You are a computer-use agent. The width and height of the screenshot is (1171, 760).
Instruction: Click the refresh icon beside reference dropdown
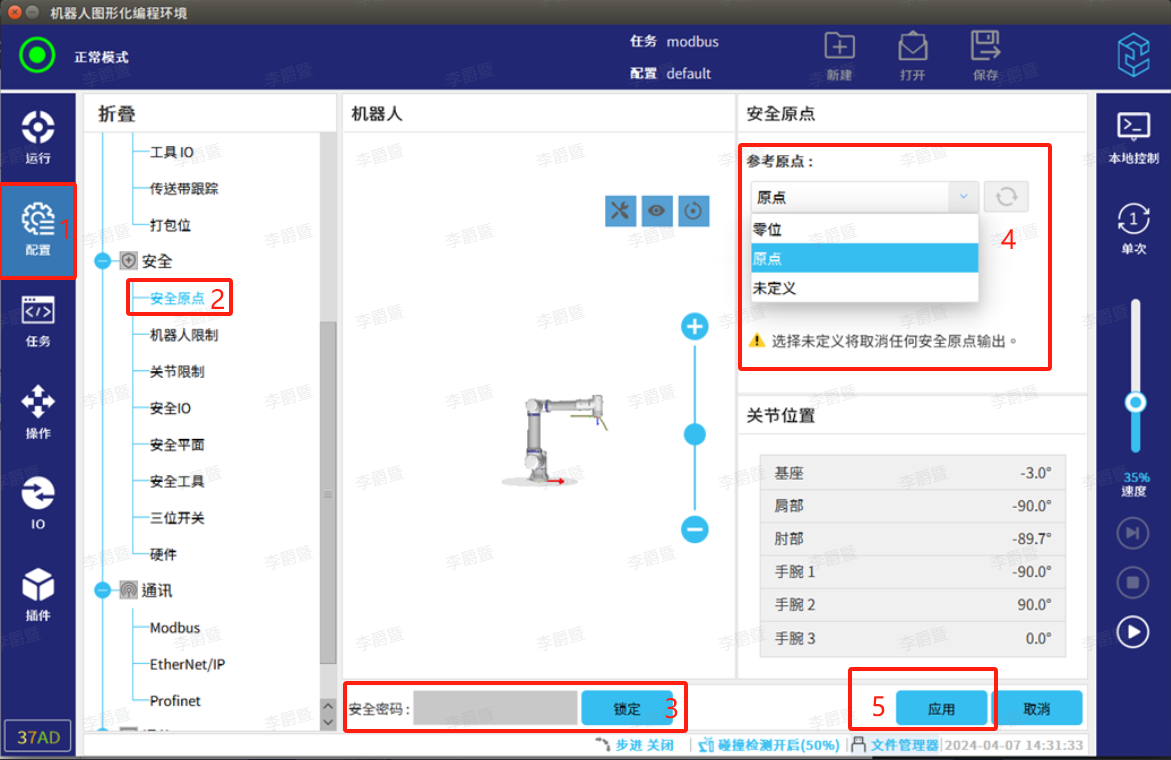[x=1006, y=197]
